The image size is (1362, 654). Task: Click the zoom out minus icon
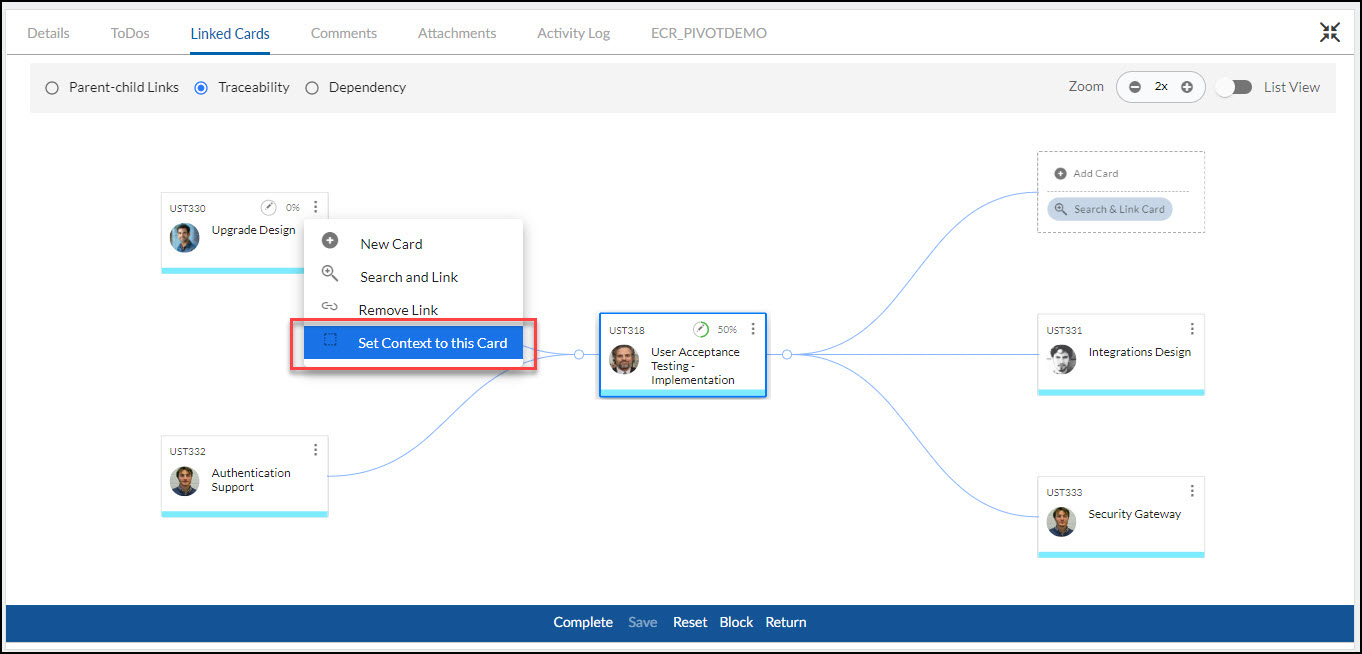pyautogui.click(x=1134, y=87)
